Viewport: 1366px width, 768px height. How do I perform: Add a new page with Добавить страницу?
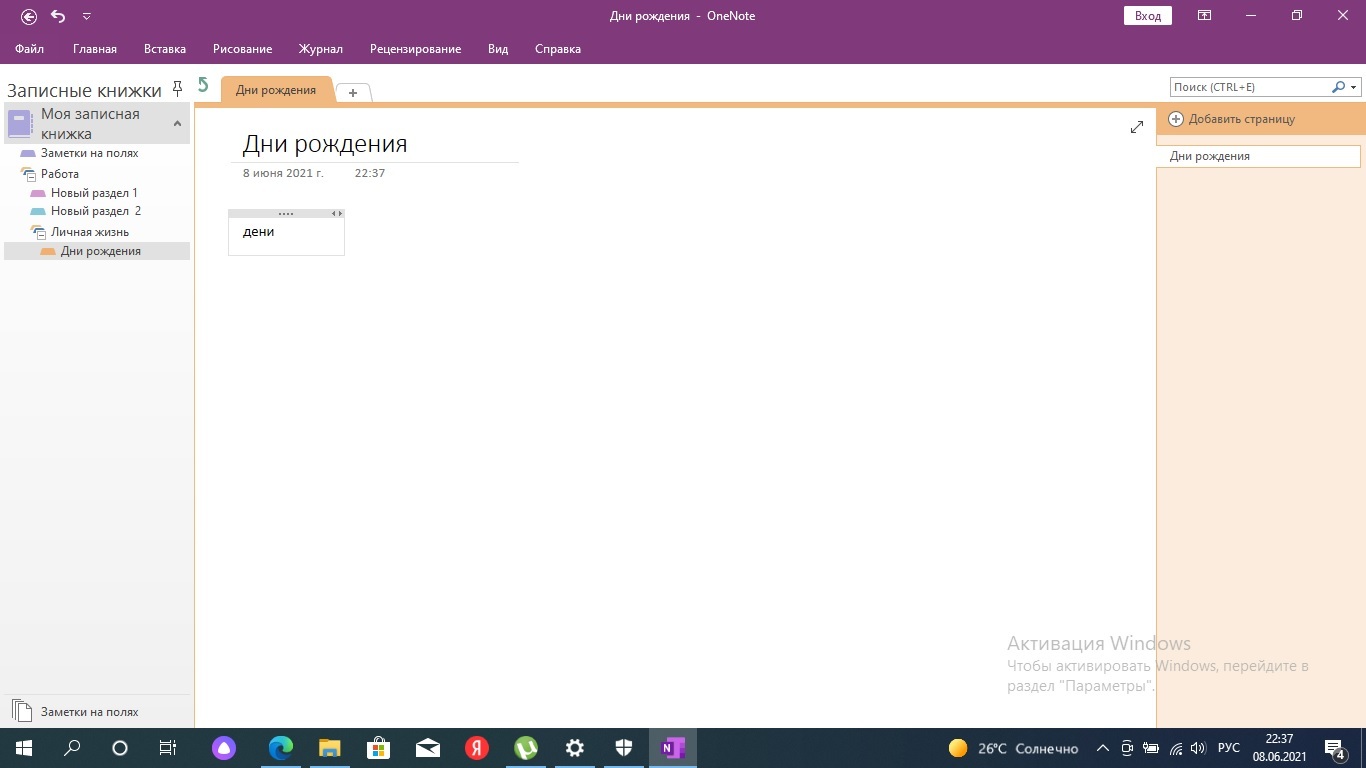(1231, 119)
